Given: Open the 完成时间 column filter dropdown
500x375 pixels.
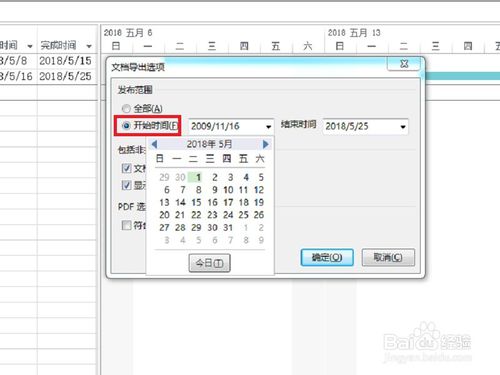Looking at the screenshot, I should tap(89, 46).
